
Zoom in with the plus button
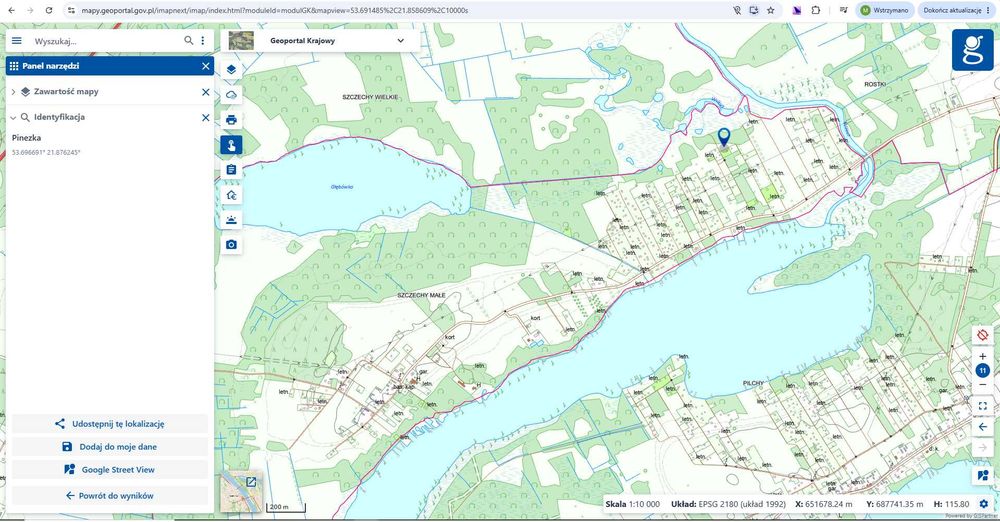tap(983, 356)
